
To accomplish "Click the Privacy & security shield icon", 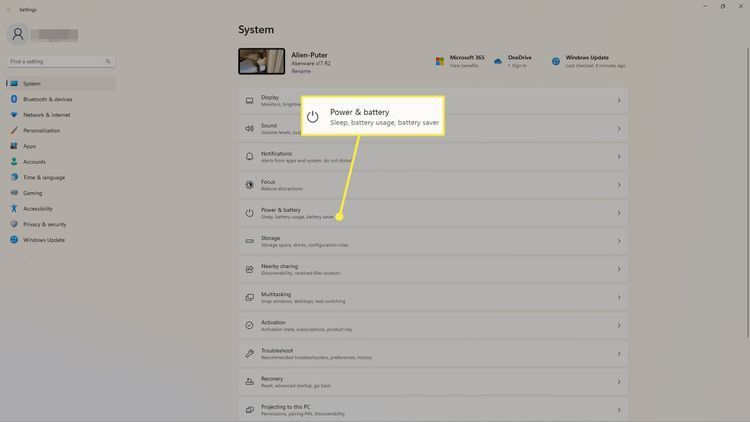I will click(14, 224).
